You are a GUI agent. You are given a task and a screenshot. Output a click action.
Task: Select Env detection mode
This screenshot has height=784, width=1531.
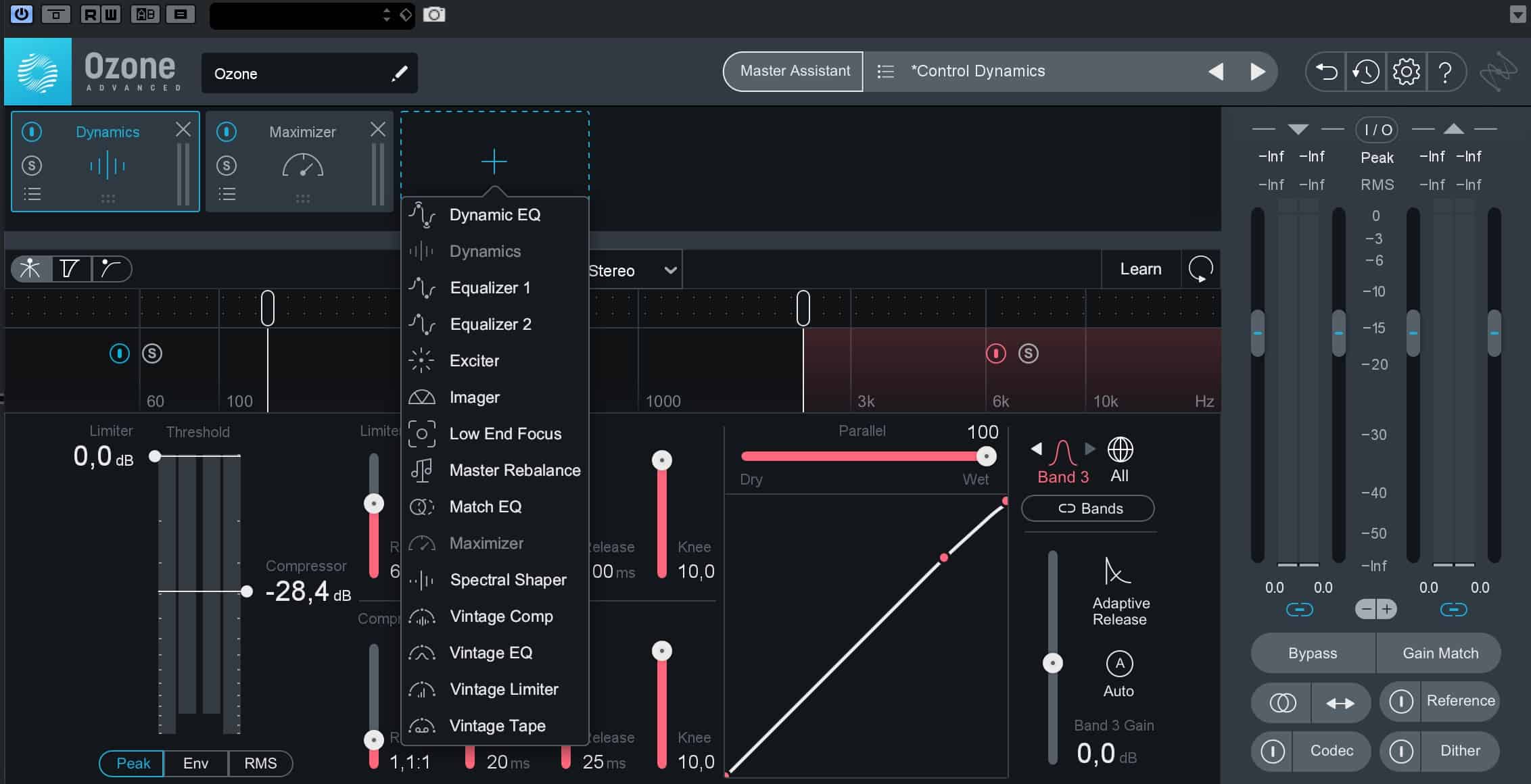point(195,763)
